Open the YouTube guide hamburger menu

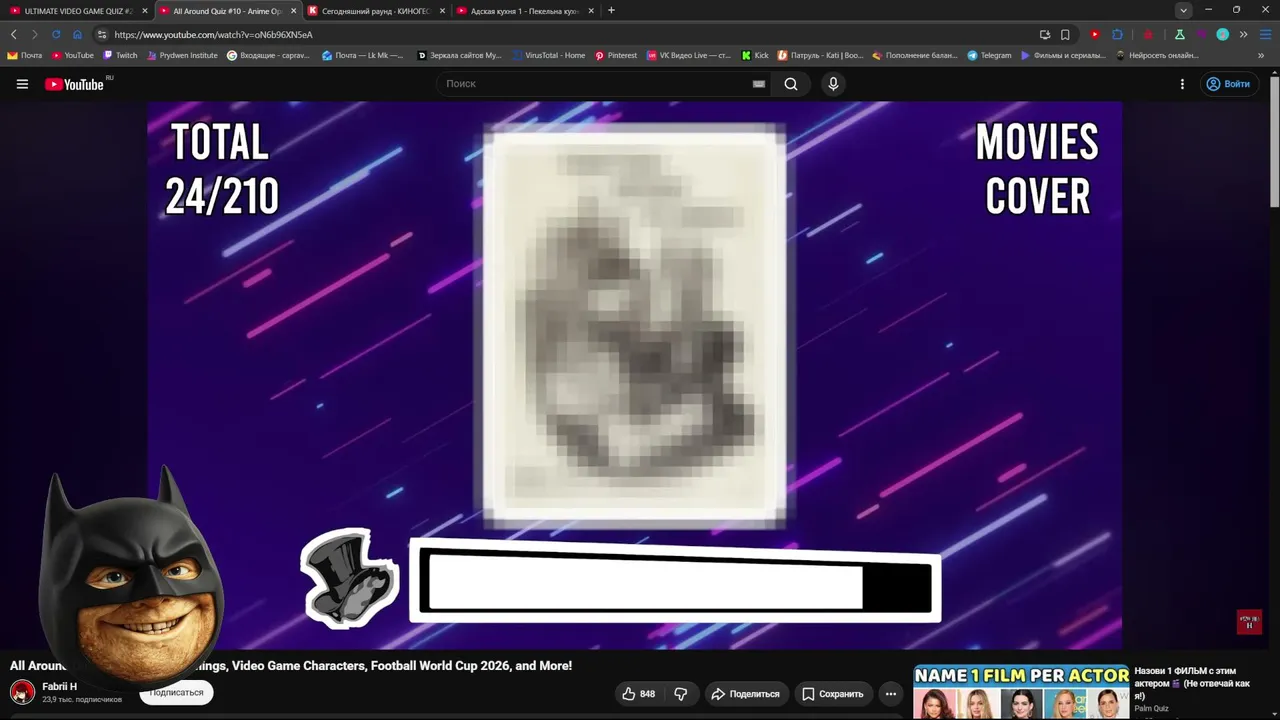coord(22,84)
